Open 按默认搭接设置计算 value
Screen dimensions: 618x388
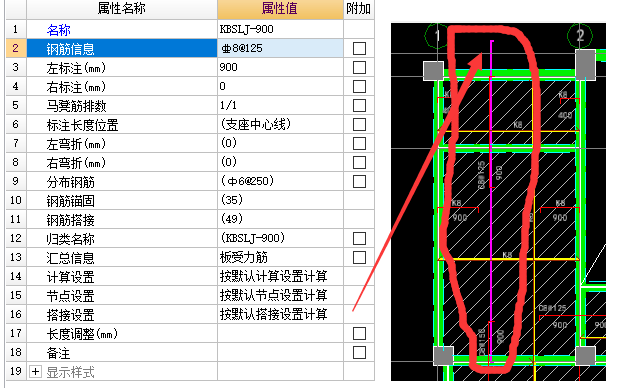[x=280, y=314]
